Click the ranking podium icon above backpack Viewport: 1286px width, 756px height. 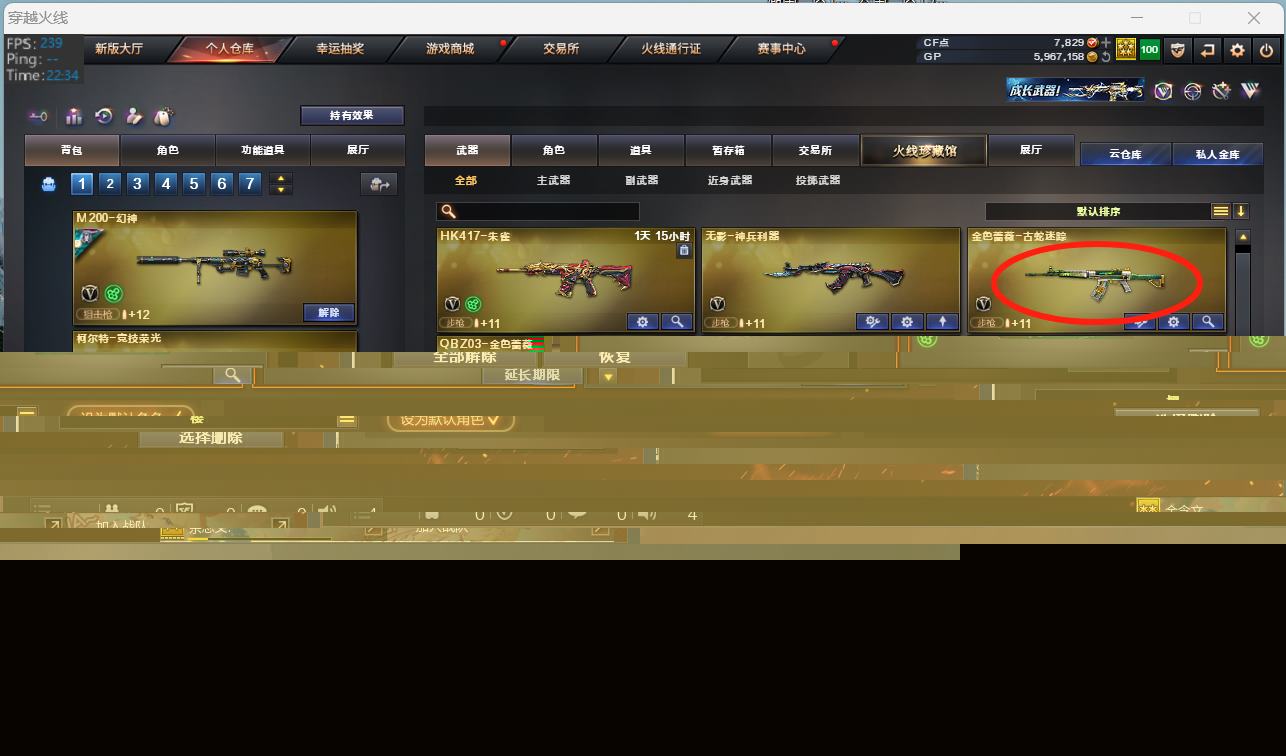click(74, 117)
